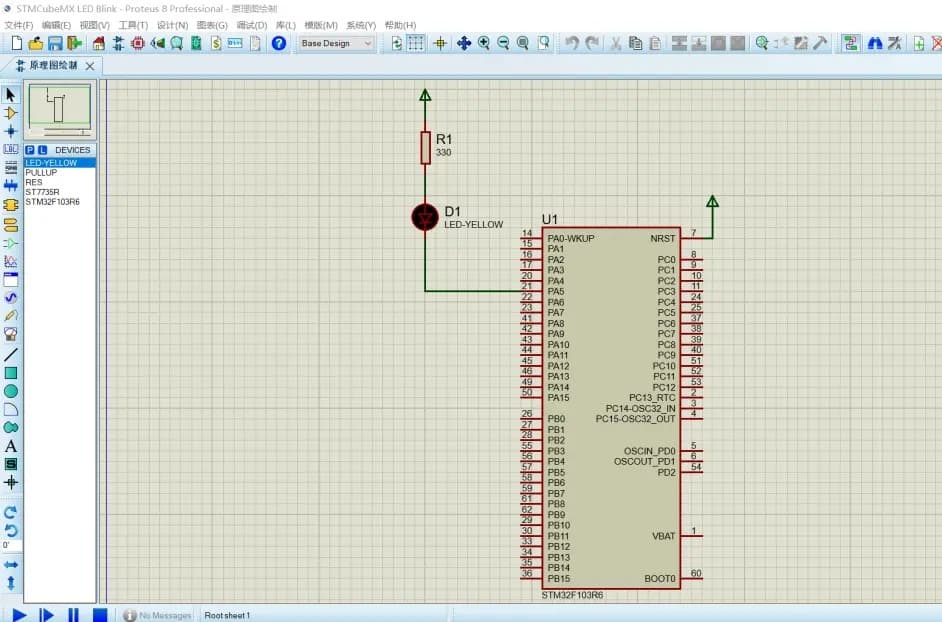Select the Graph mode tool
This screenshot has height=622, width=942.
(10, 261)
